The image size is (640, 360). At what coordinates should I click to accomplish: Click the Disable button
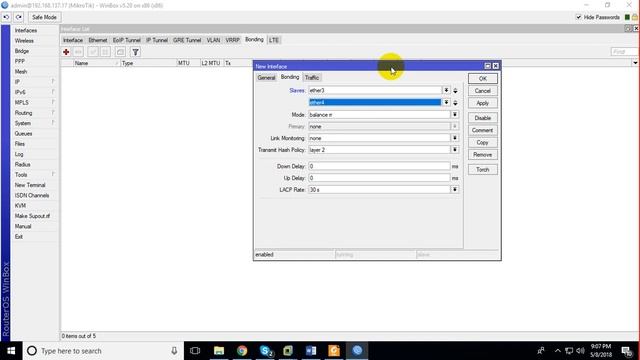pyautogui.click(x=482, y=118)
